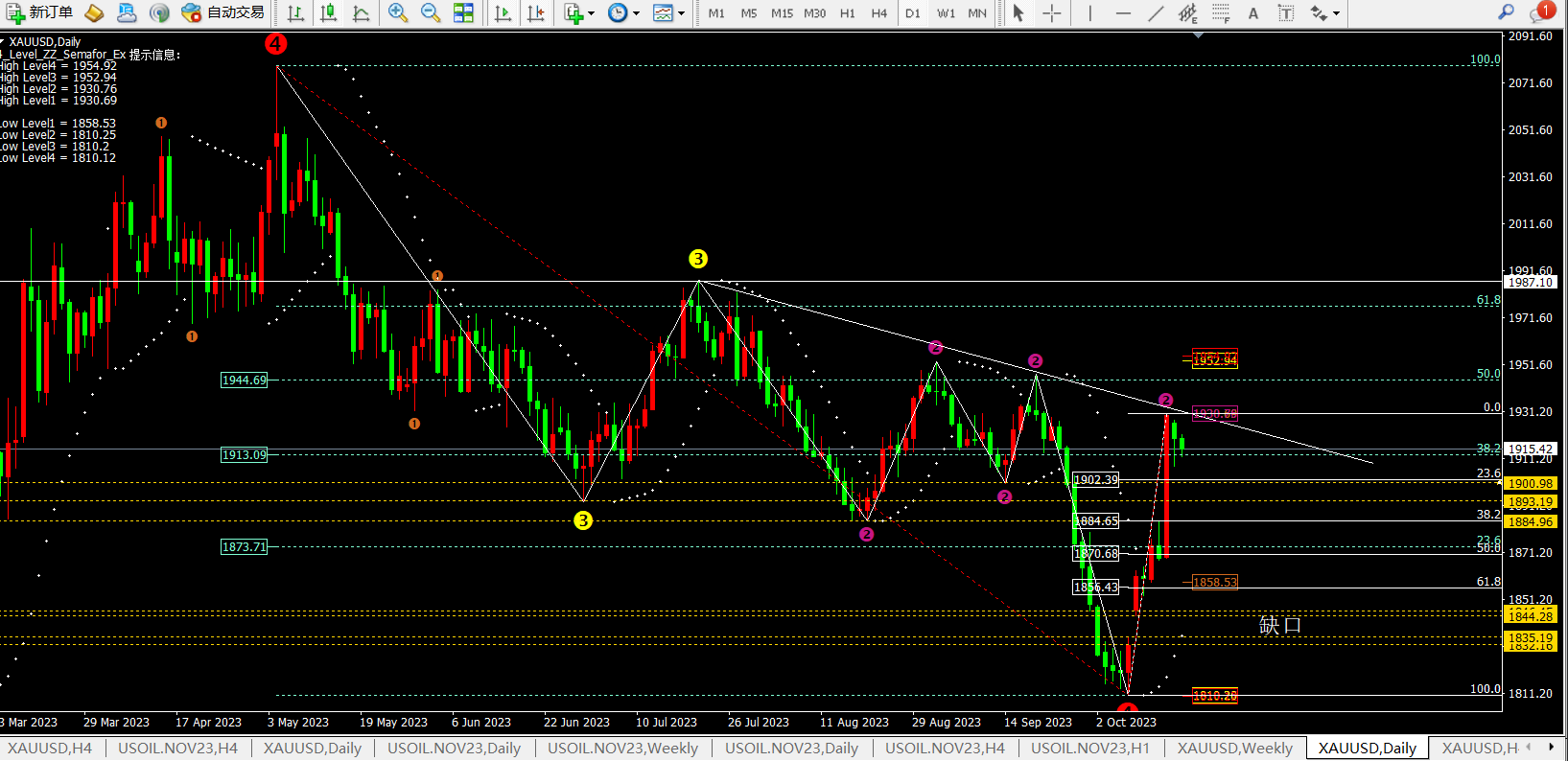Zoom in on the chart

coord(397,12)
